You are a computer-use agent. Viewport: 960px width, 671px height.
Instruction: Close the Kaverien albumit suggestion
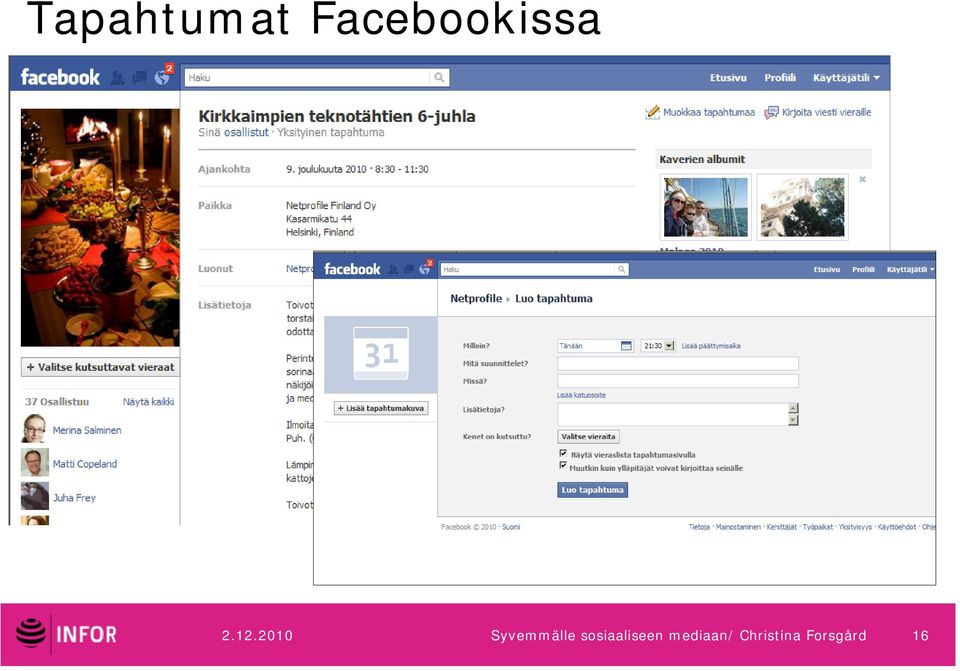[862, 179]
